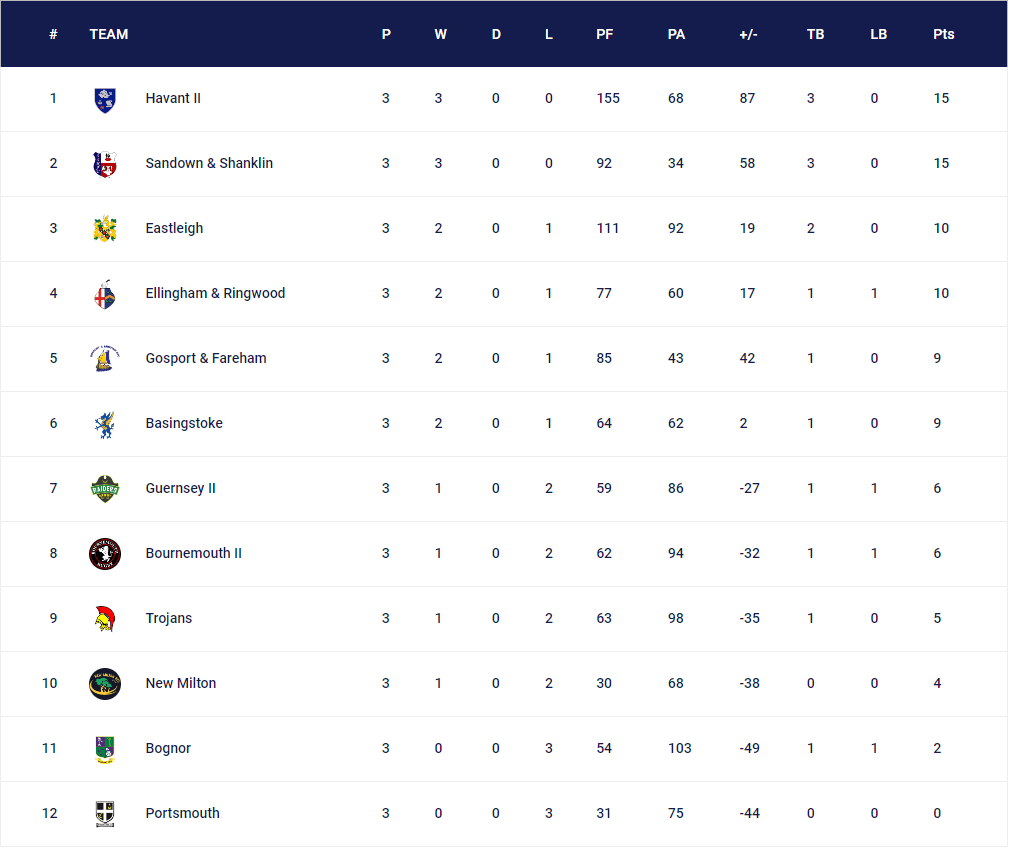Click the Bournemouth II round crest
This screenshot has height=849, width=1010.
[104, 554]
